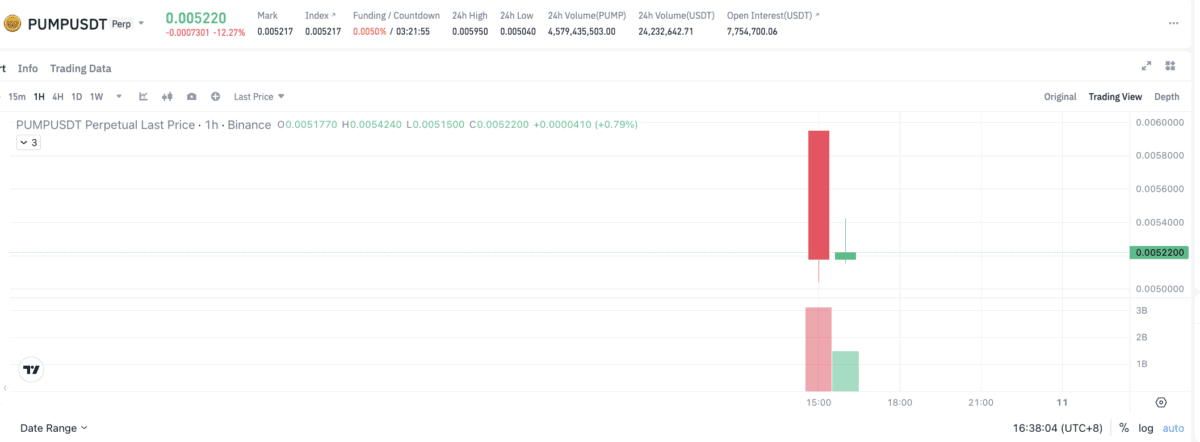Click the -12.27% change value

pyautogui.click(x=229, y=32)
